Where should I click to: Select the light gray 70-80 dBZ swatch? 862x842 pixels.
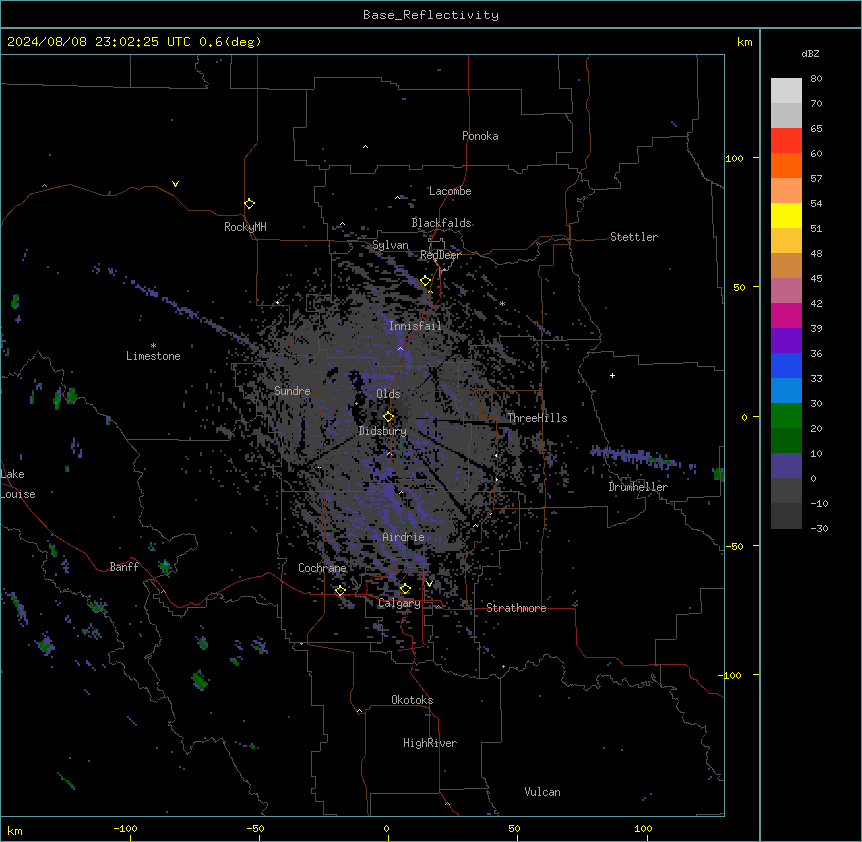pyautogui.click(x=786, y=90)
